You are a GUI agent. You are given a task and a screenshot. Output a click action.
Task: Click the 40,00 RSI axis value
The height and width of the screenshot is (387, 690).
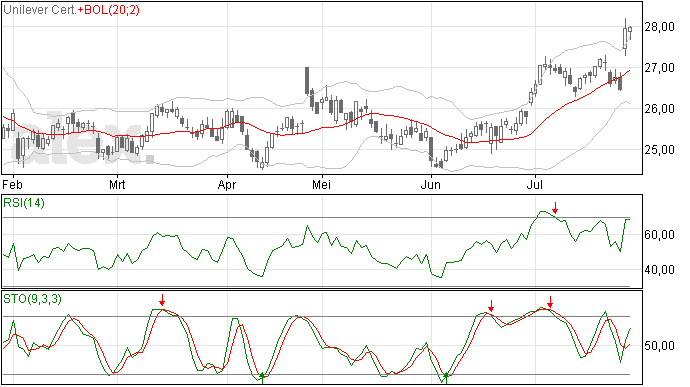click(x=659, y=269)
